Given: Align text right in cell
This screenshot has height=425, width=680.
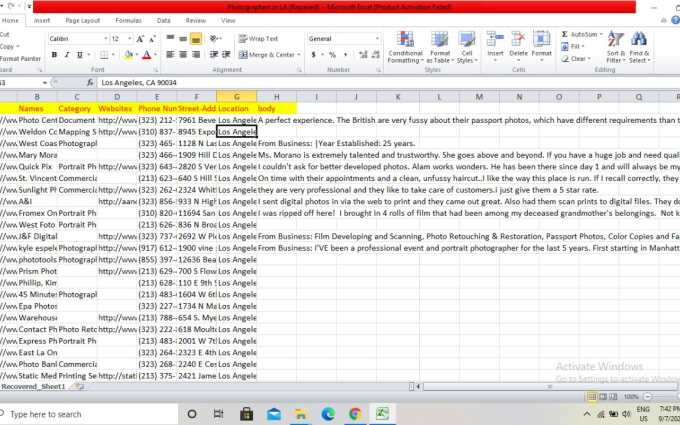Looking at the screenshot, I should click(196, 55).
